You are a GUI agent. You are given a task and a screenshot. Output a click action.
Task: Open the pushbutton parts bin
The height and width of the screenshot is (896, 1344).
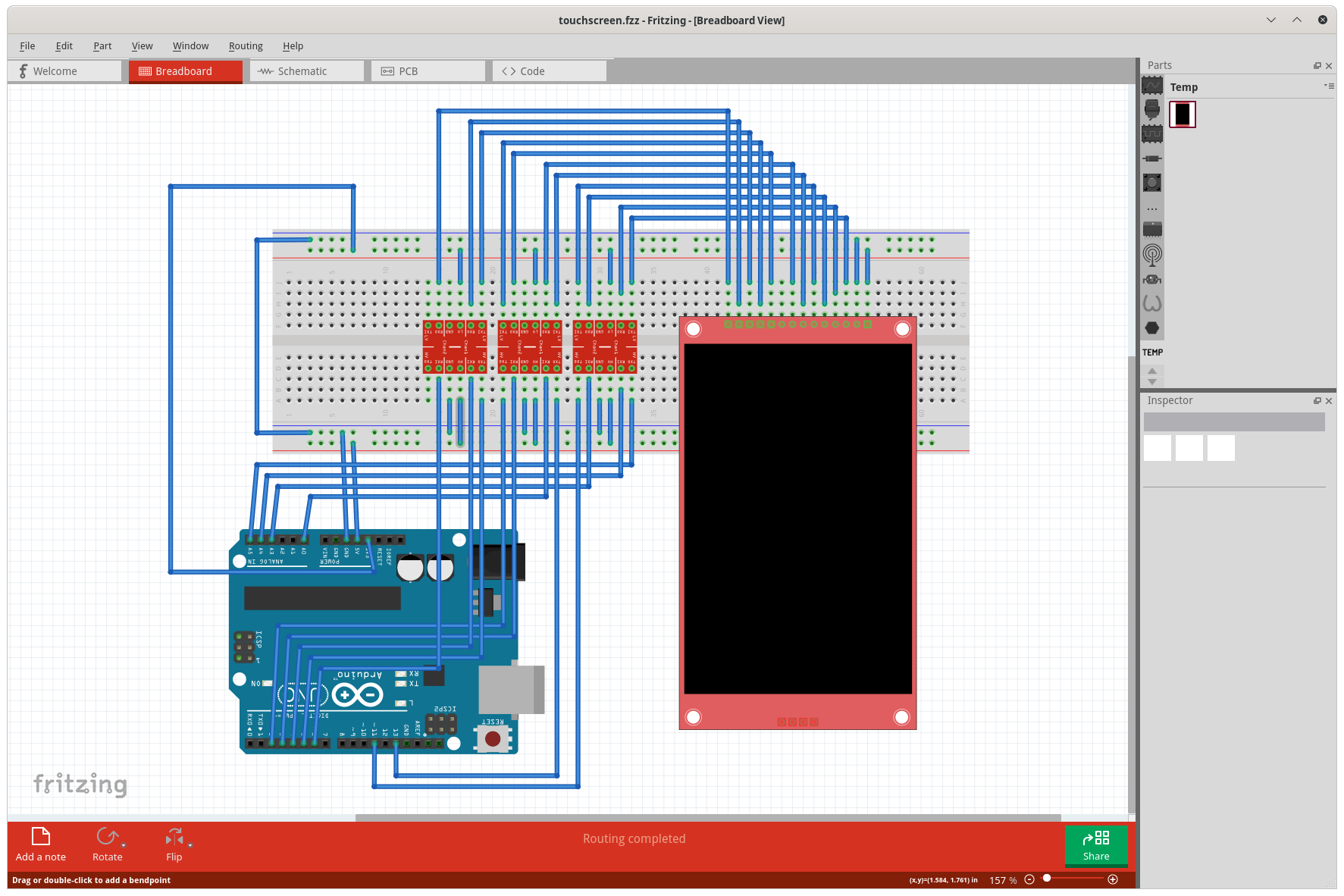(x=1152, y=182)
